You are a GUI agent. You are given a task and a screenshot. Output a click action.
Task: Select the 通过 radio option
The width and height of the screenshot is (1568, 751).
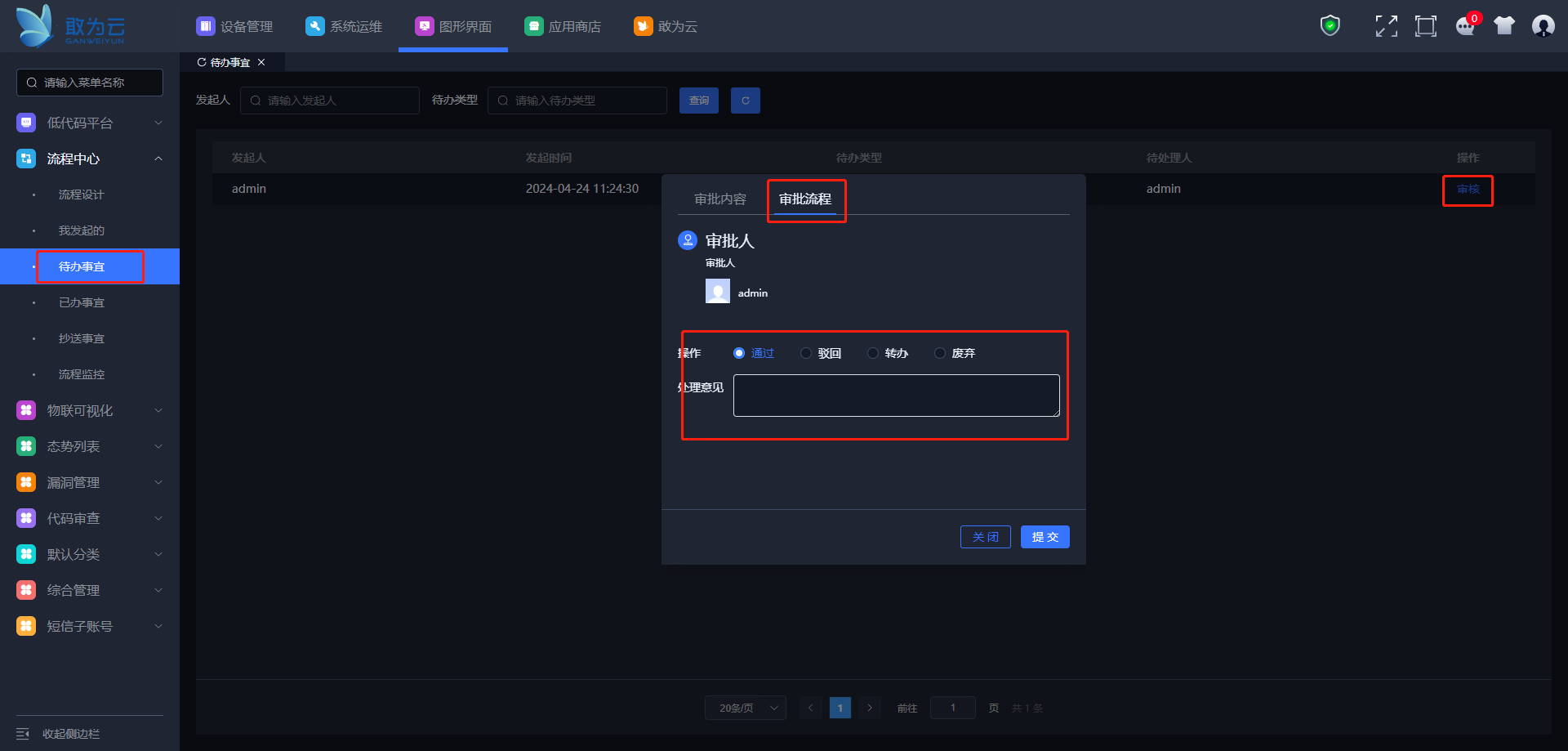click(739, 353)
